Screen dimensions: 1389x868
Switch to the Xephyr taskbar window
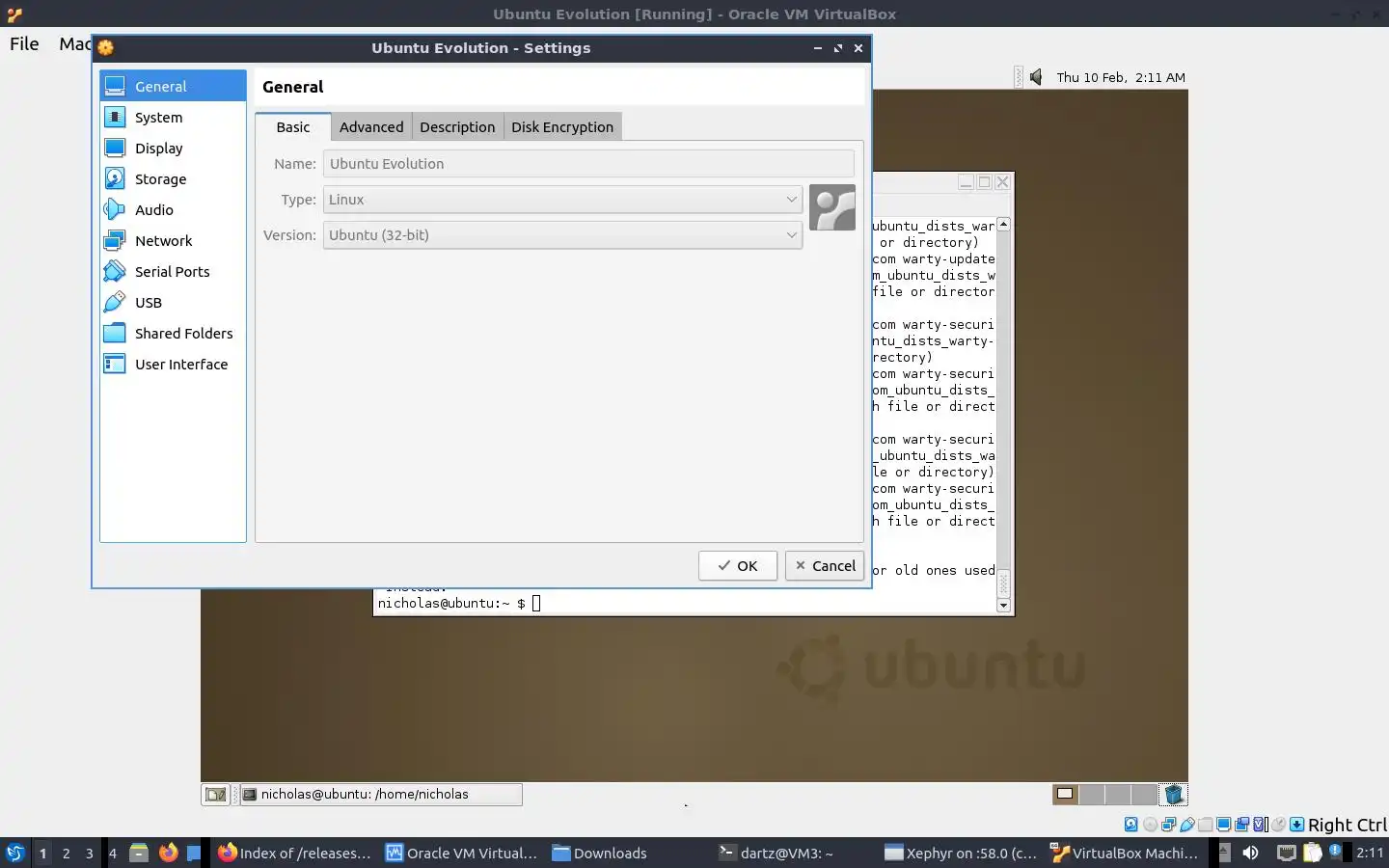click(x=962, y=853)
